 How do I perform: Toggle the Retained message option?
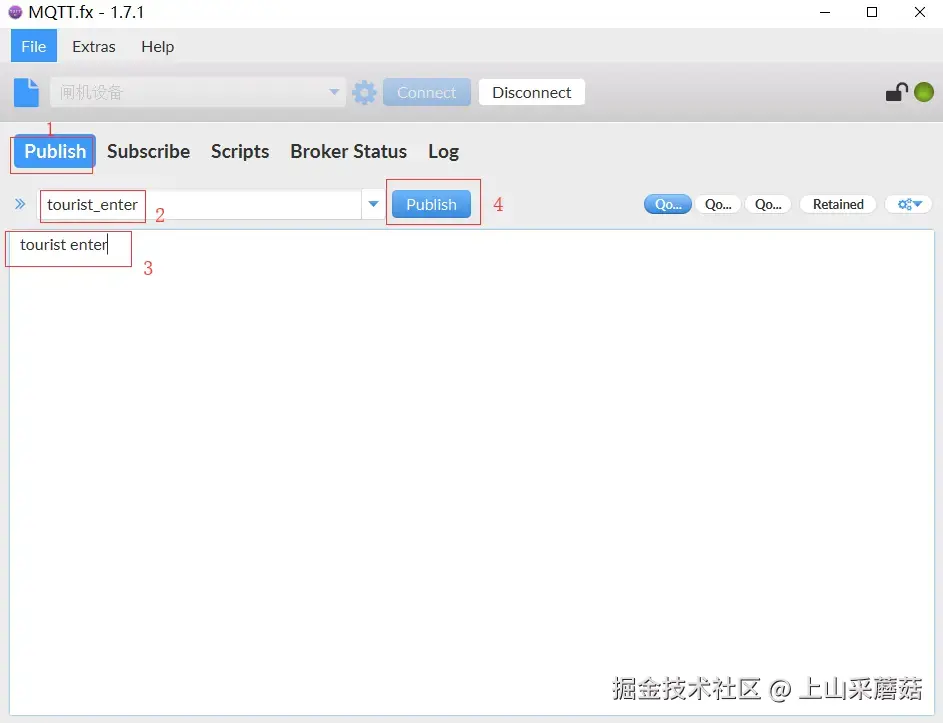(838, 205)
